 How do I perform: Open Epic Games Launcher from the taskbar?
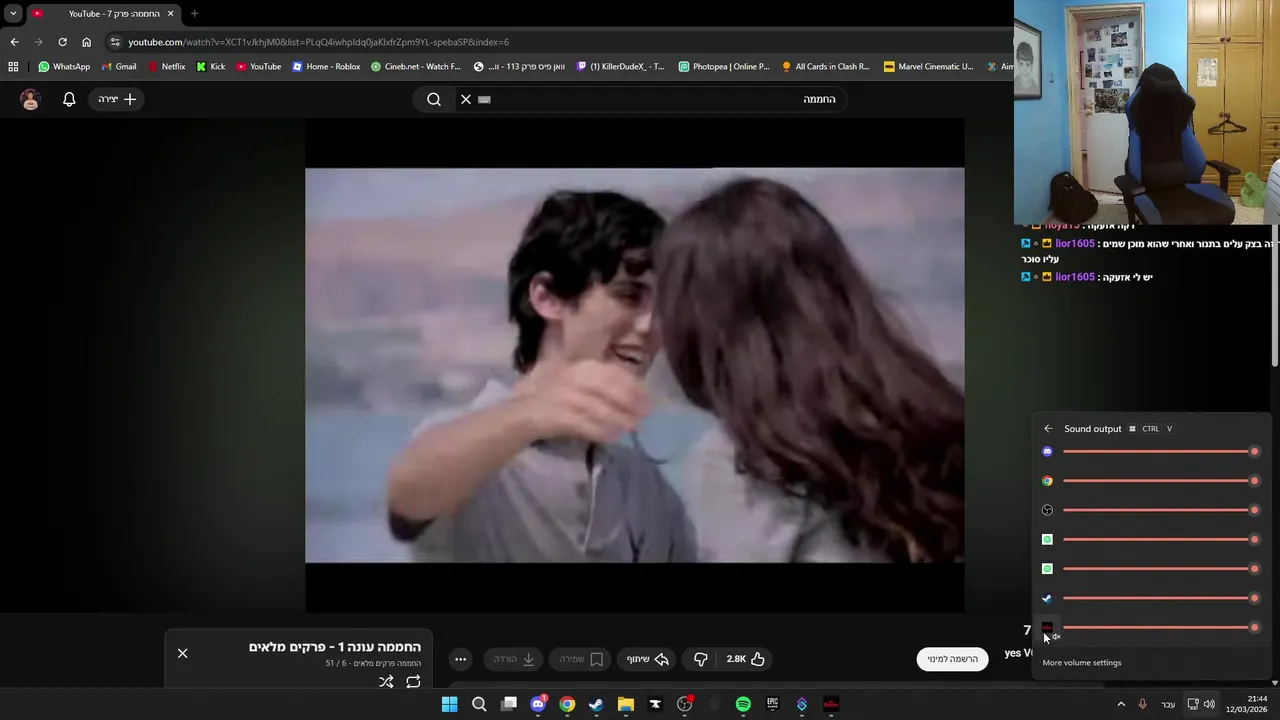point(772,704)
